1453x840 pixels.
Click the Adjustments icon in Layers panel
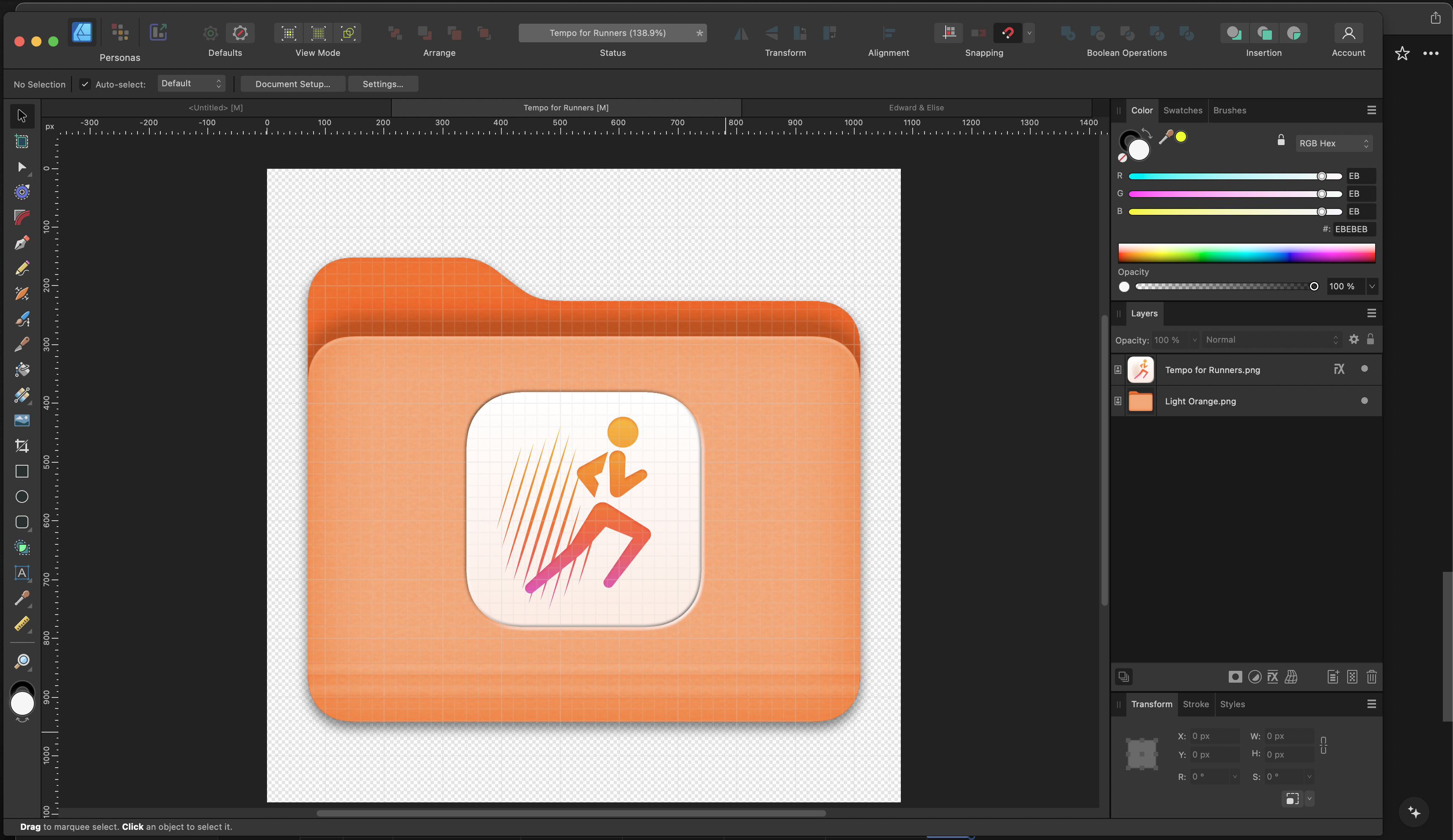click(x=1255, y=677)
